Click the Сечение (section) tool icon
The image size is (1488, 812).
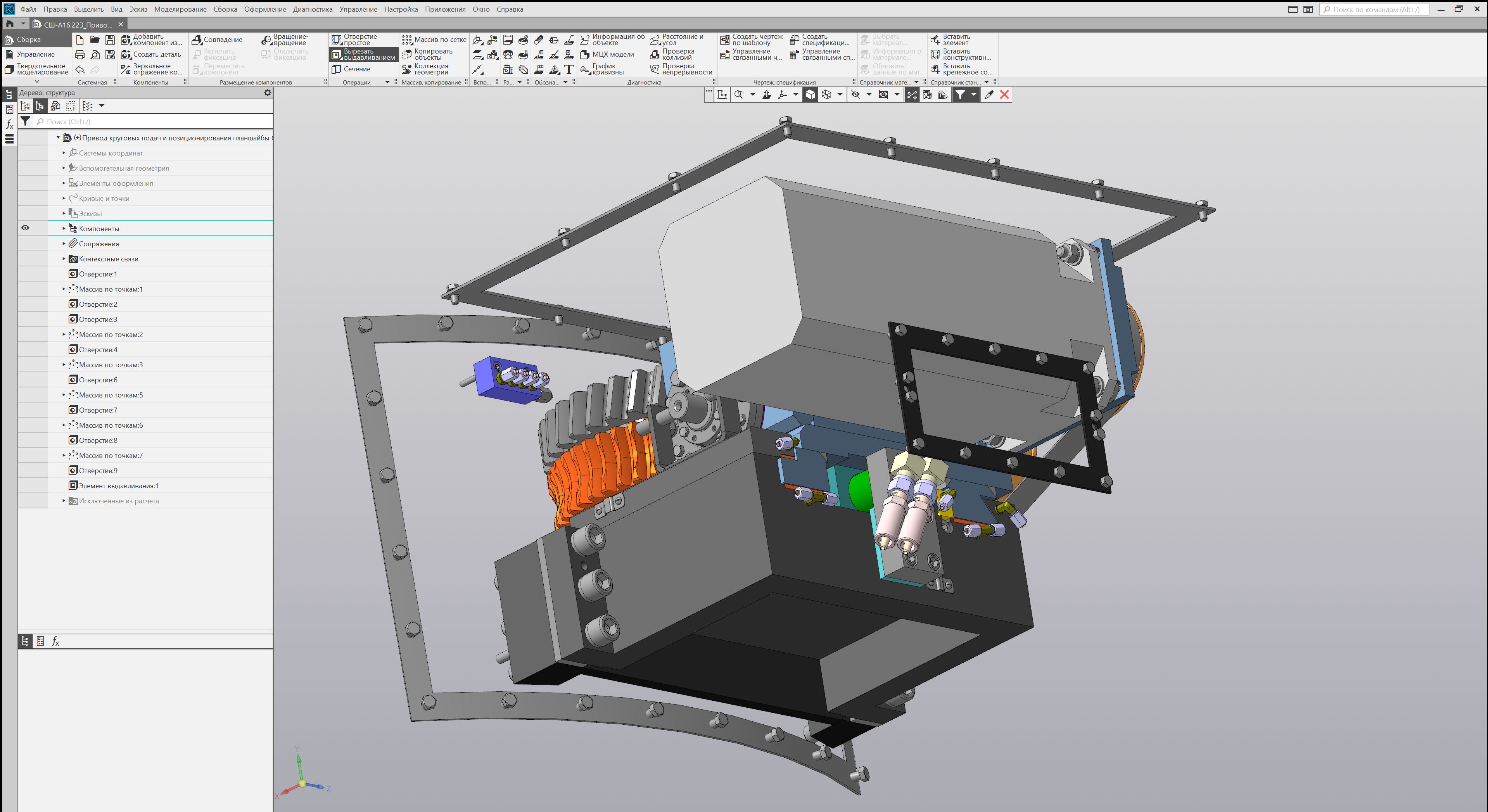337,69
